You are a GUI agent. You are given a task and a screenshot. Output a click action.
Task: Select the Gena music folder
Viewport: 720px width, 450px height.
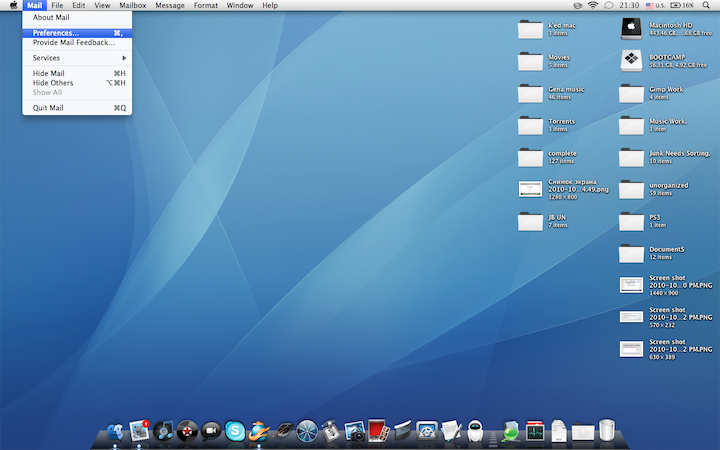click(x=530, y=94)
